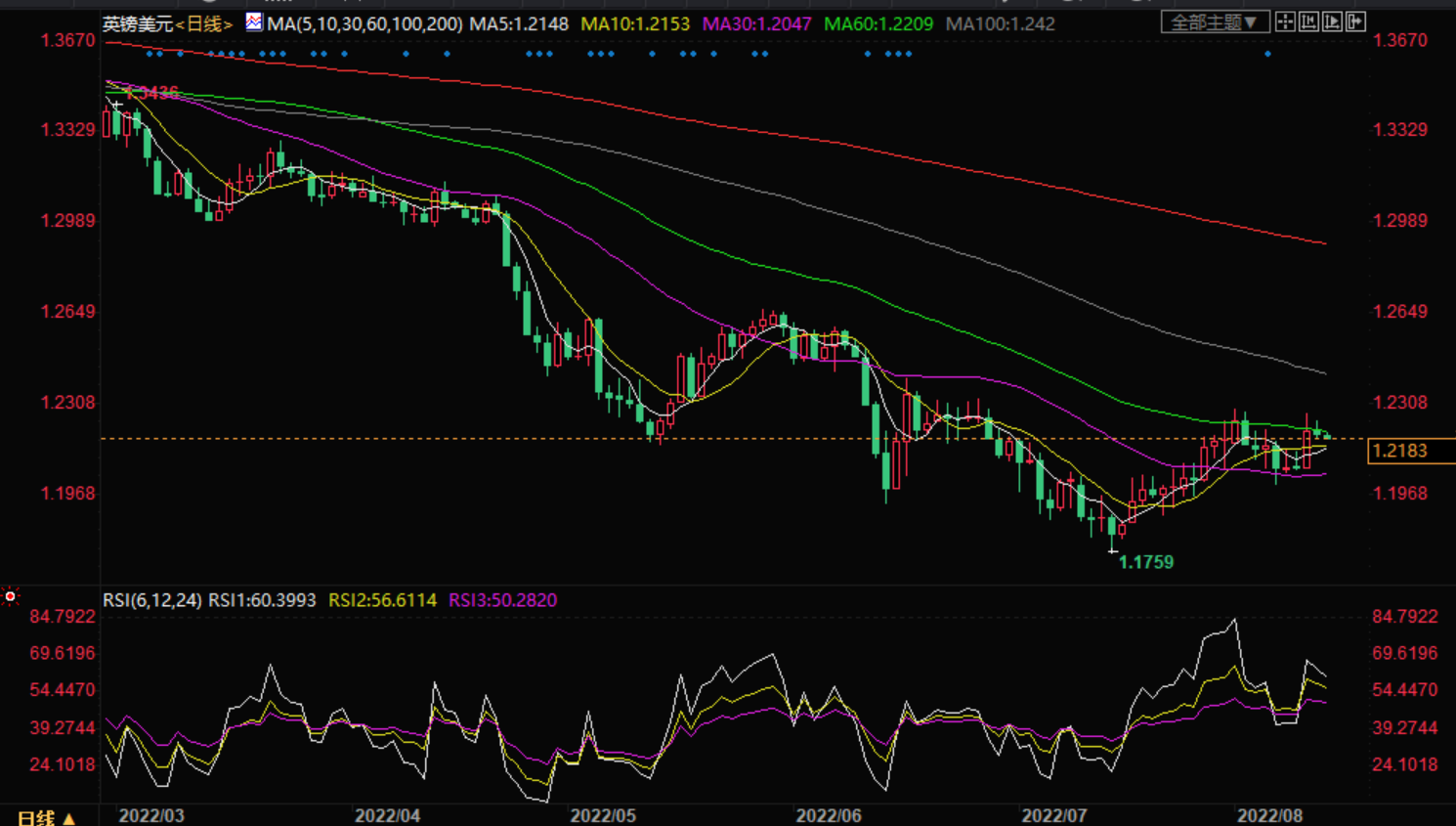The width and height of the screenshot is (1456, 826).
Task: Click the rightmost export arrow toolbar icon
Action: coord(1355,22)
